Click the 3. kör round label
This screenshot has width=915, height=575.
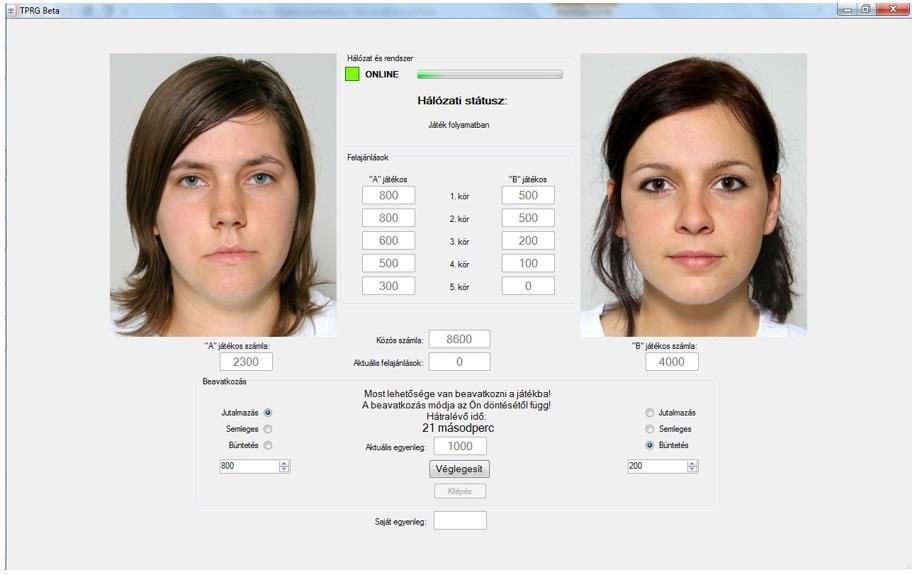pos(459,242)
